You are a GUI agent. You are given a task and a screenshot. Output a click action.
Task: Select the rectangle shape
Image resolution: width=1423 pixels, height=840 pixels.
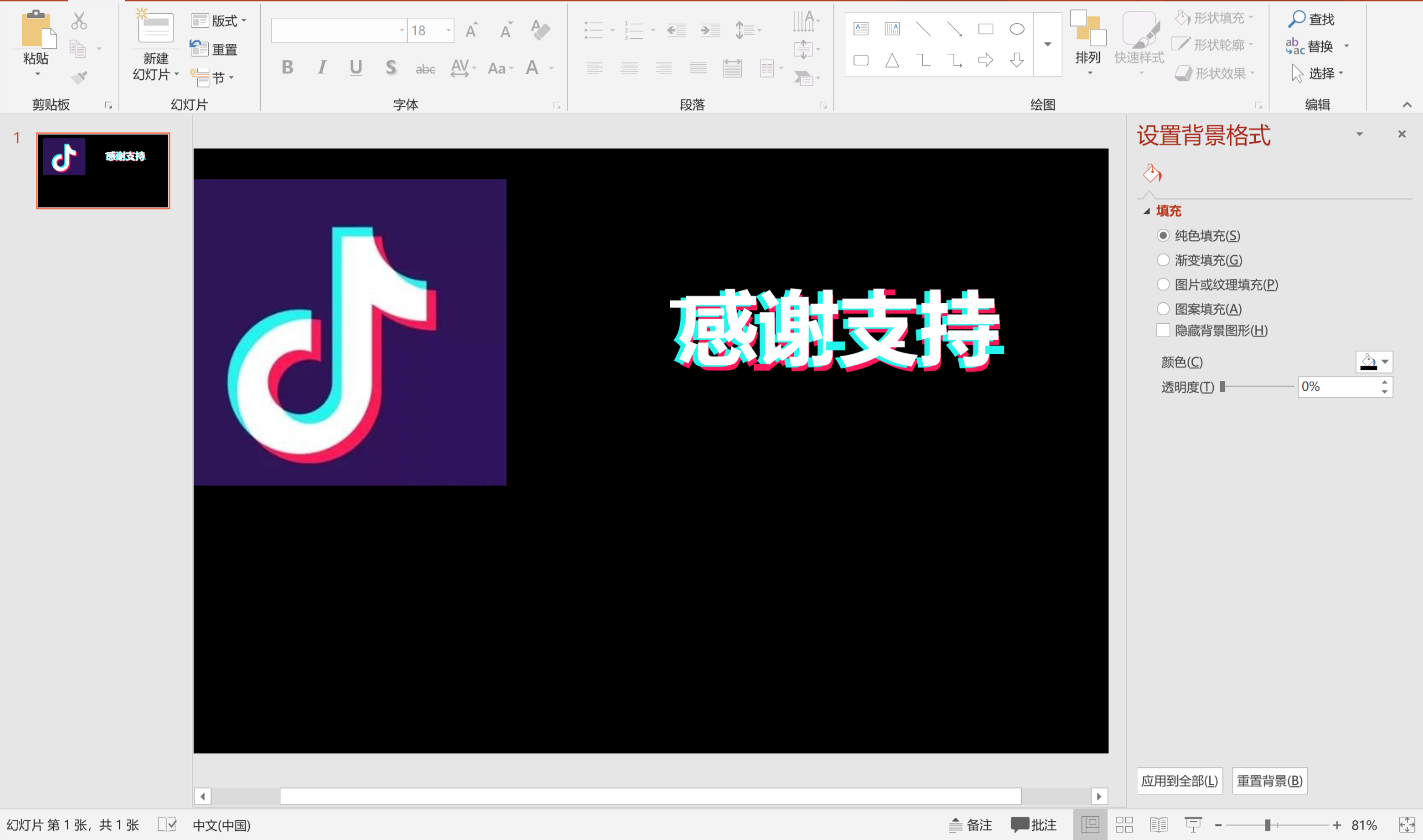pyautogui.click(x=985, y=29)
